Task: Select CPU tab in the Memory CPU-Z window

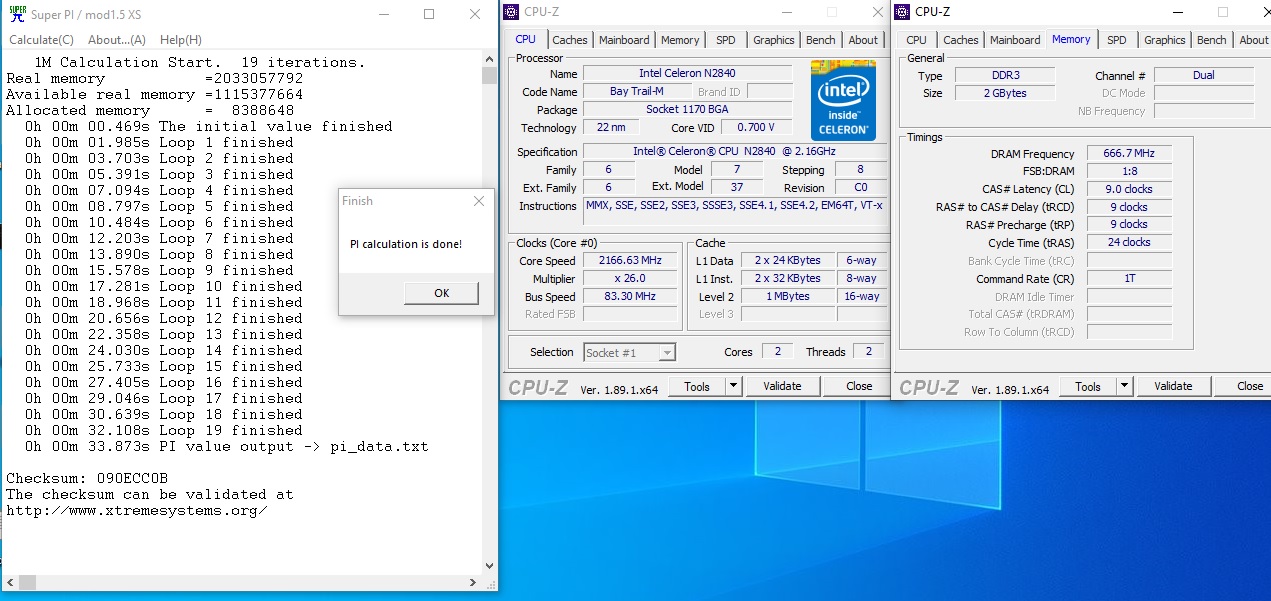Action: point(916,40)
